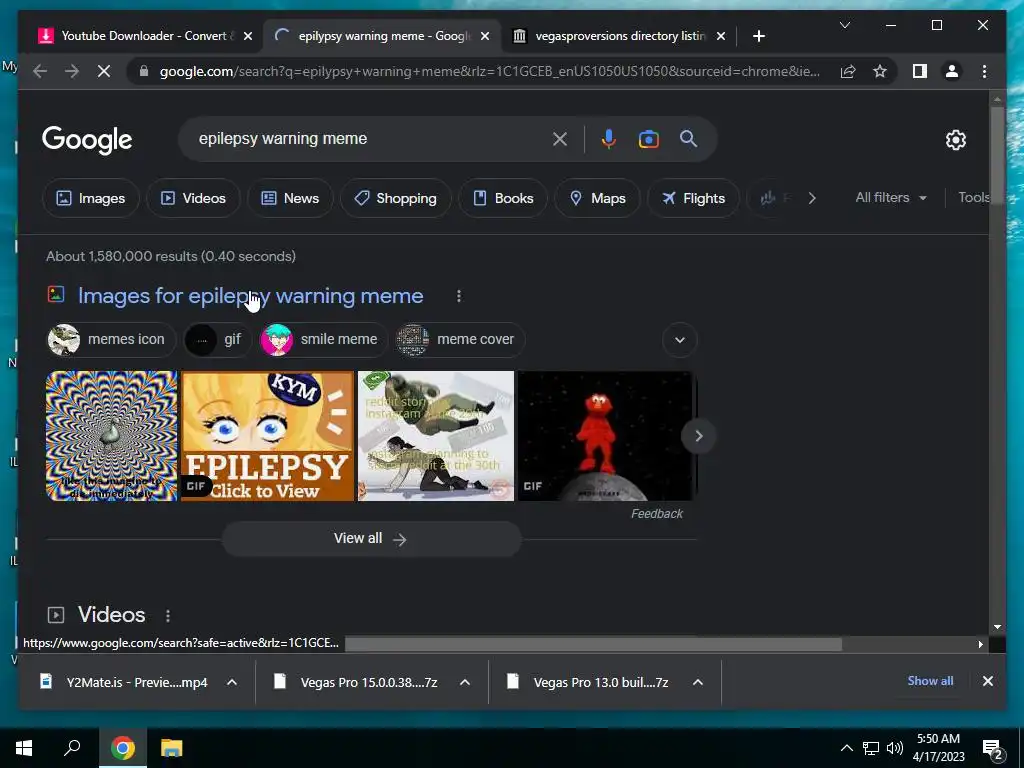This screenshot has height=768, width=1024.
Task: Go back to the previous page
Action: tap(40, 71)
